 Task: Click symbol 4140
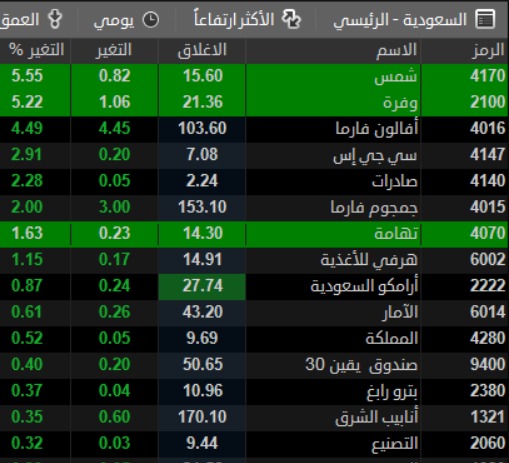coord(487,181)
